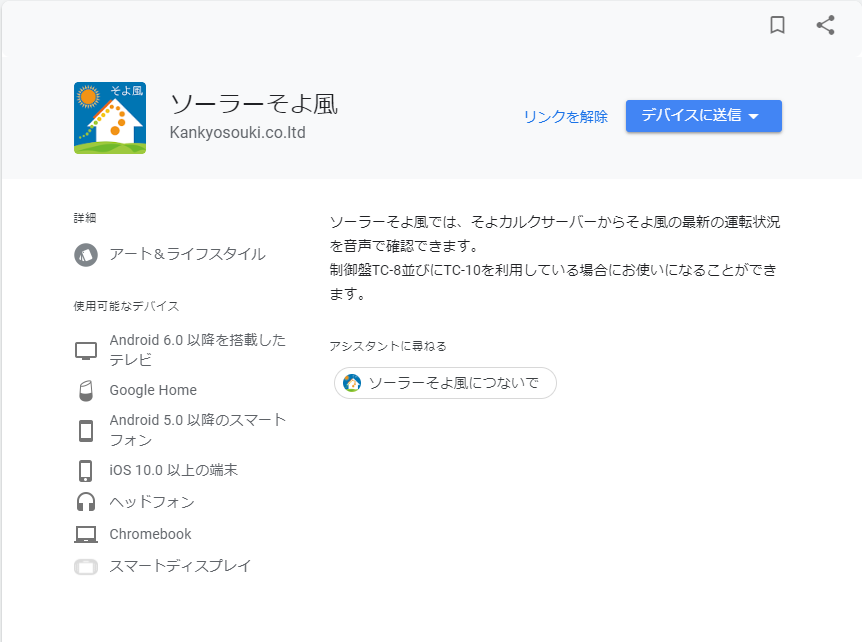Click the ソーラーそよ風につないで suggestion chip
The width and height of the screenshot is (862, 642).
click(445, 383)
